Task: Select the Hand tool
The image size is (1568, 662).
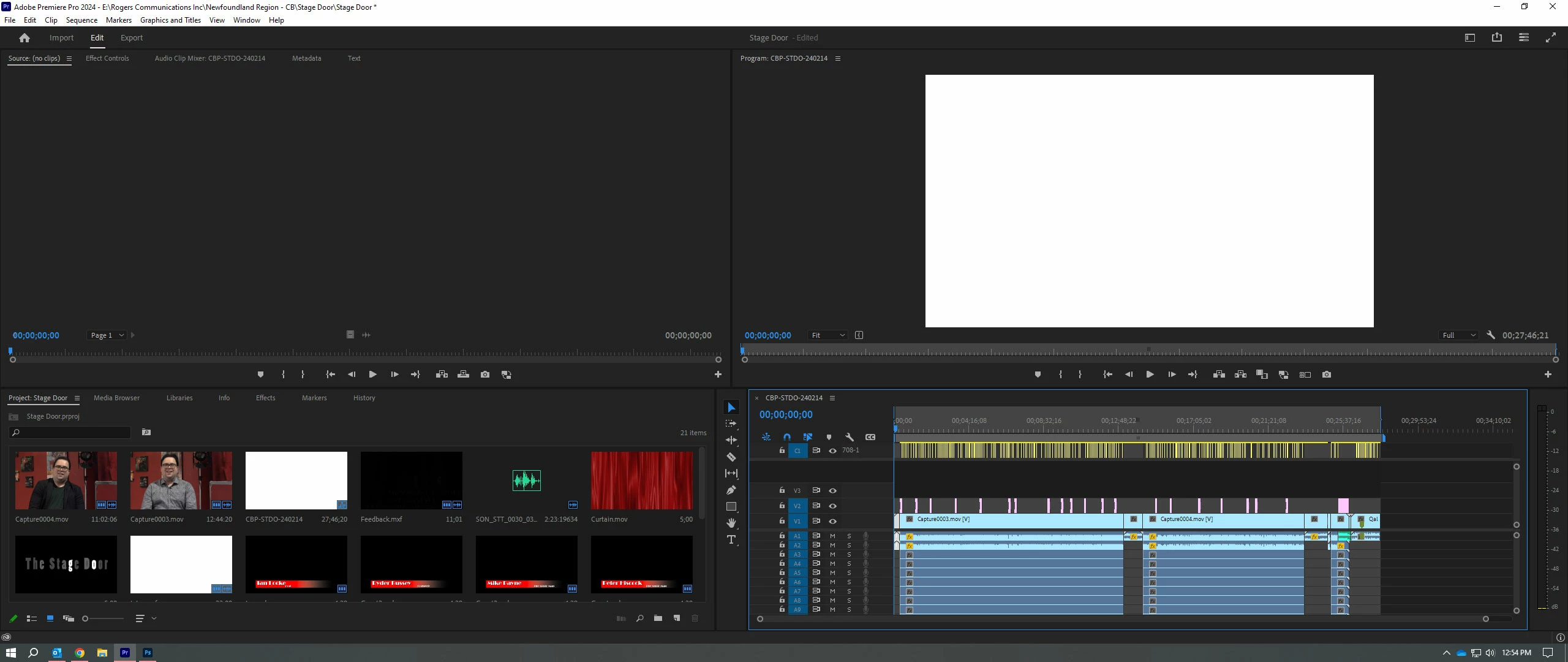Action: point(731,523)
